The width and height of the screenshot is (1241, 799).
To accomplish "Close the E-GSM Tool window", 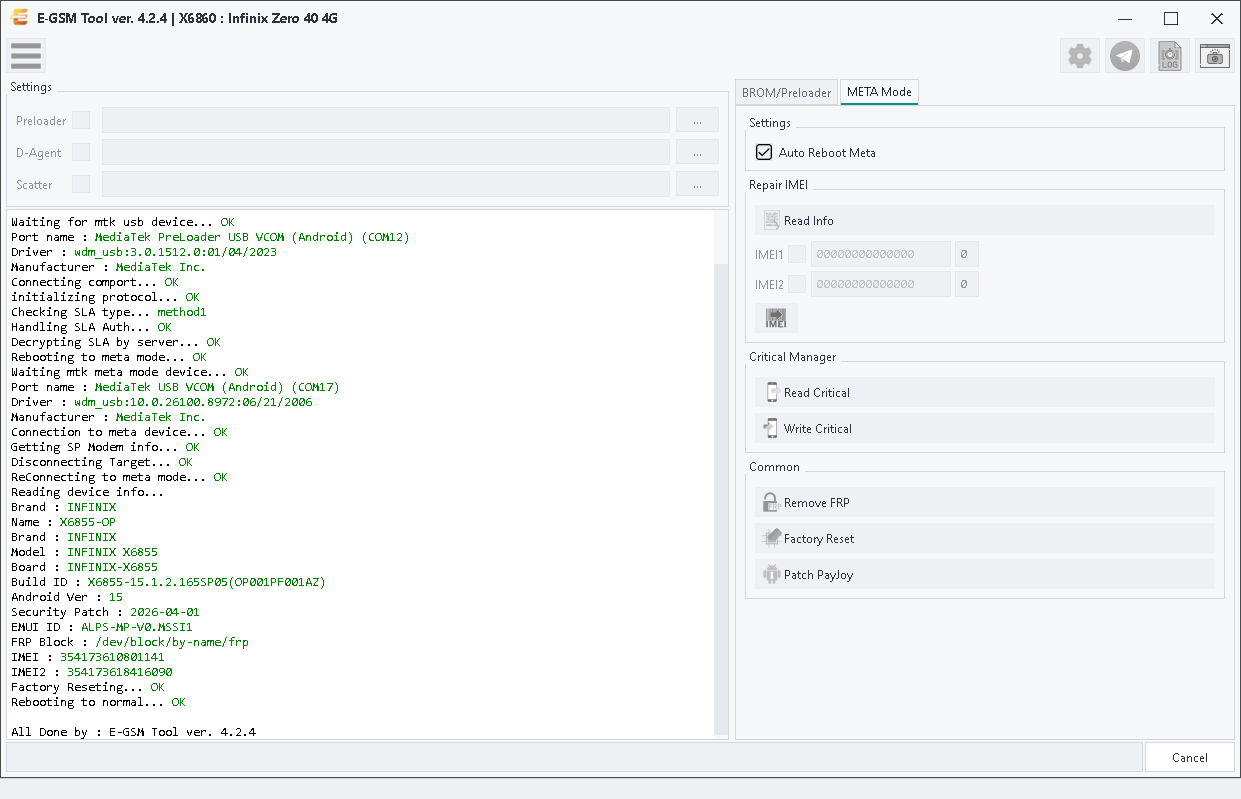I will coord(1217,18).
